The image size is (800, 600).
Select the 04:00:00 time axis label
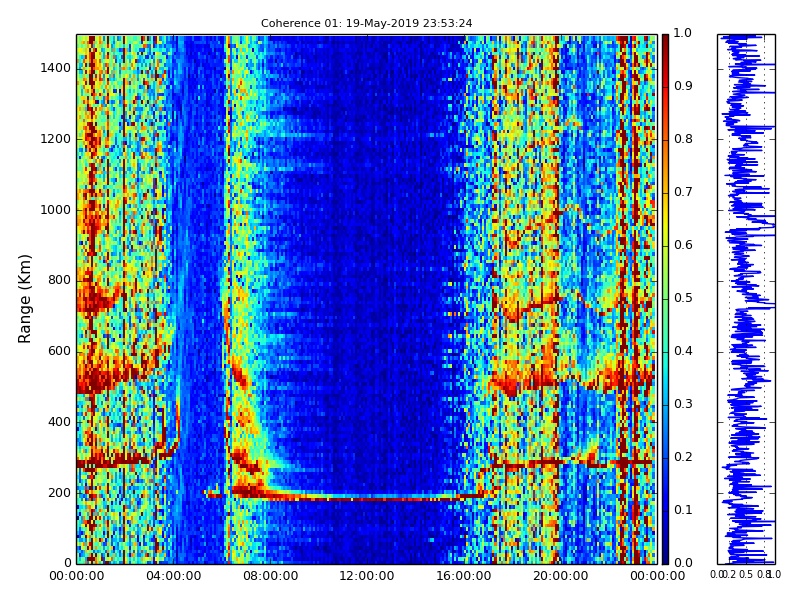[173, 576]
